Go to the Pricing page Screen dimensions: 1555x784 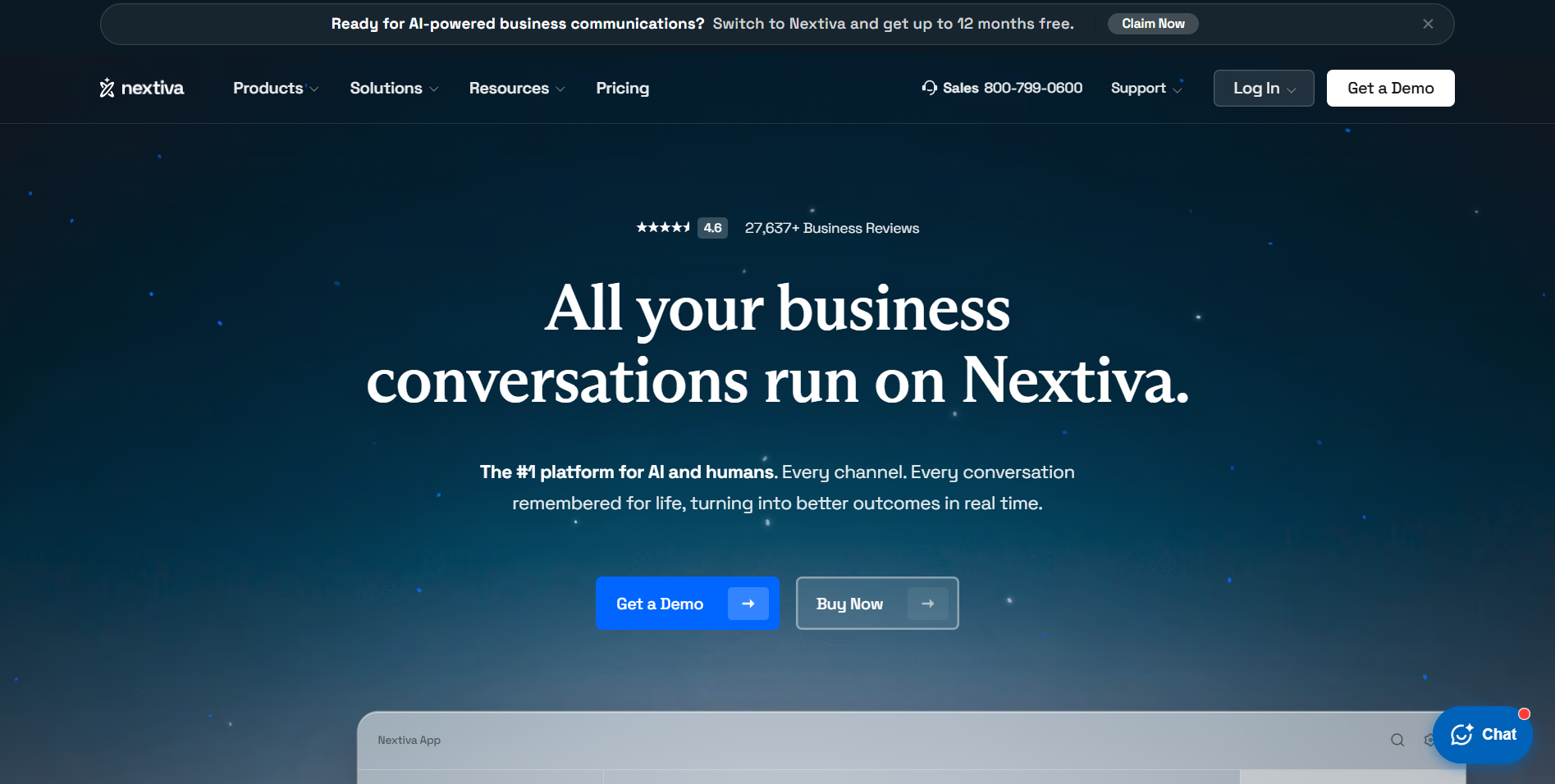click(622, 88)
